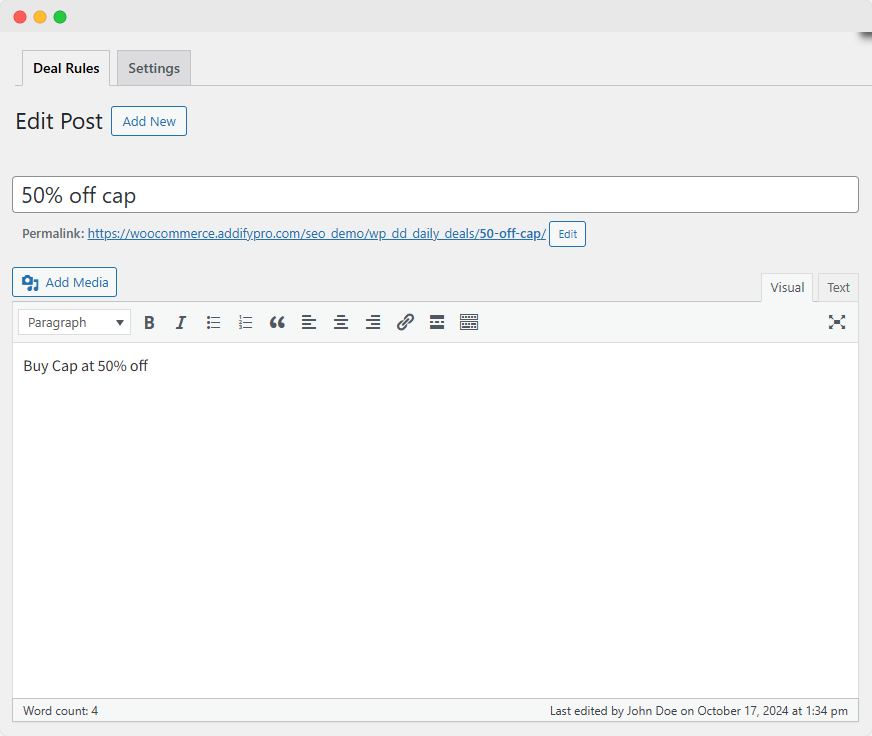Click the post title input field
Viewport: 872px width, 736px height.
click(435, 195)
